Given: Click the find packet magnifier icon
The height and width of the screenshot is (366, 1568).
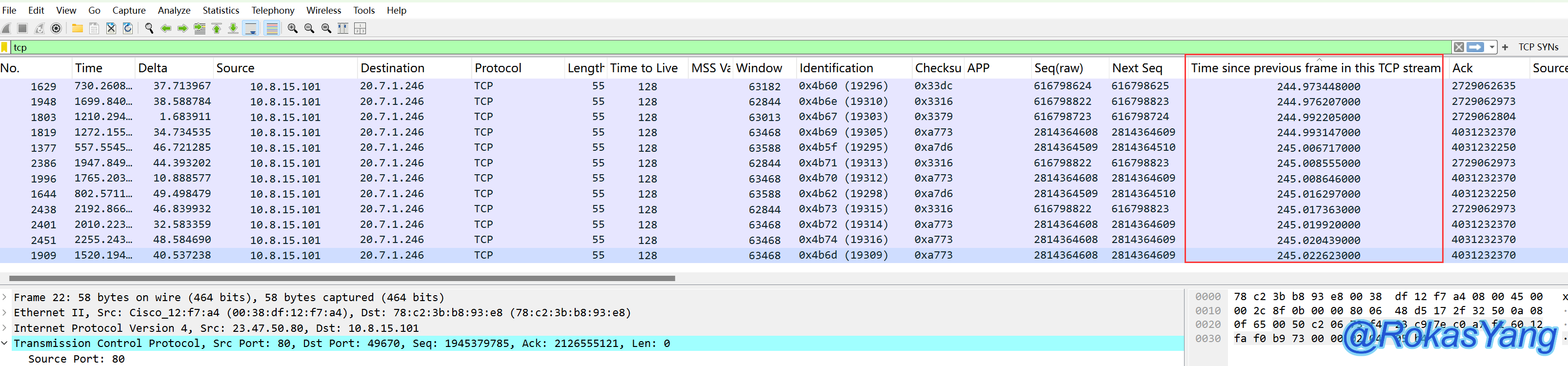Looking at the screenshot, I should click(148, 28).
